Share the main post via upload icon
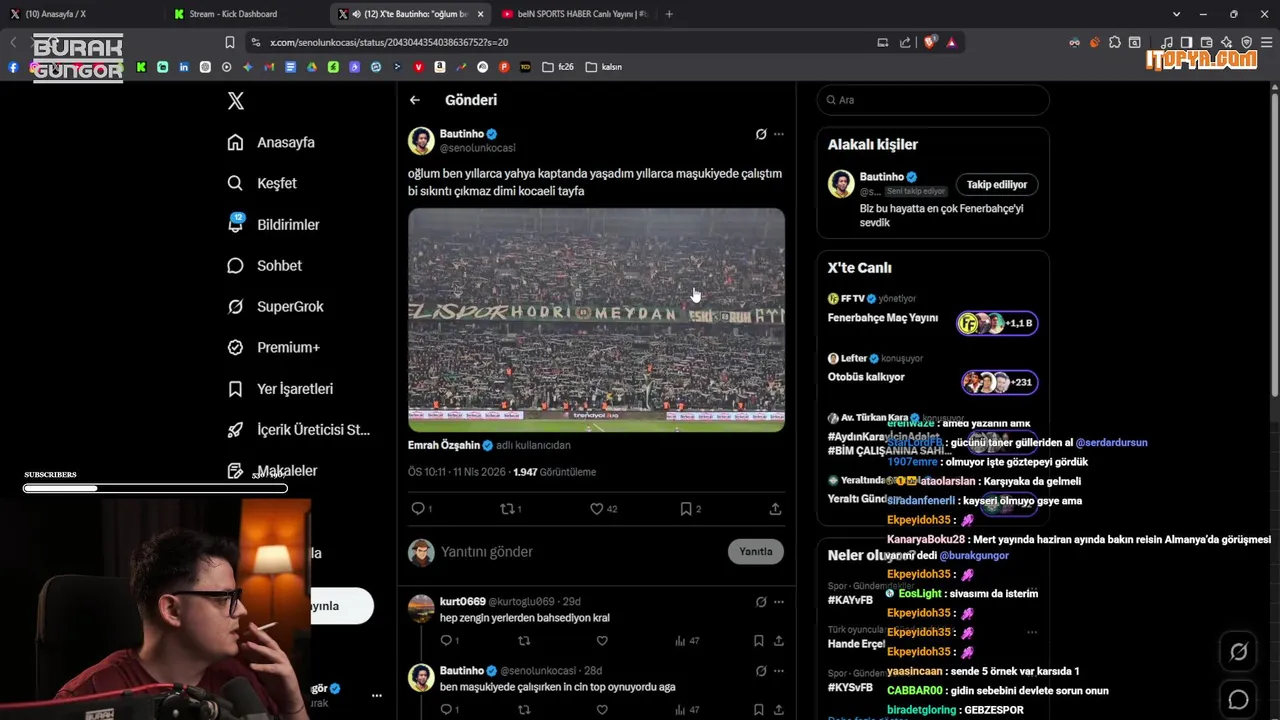The width and height of the screenshot is (1280, 720). pyautogui.click(x=775, y=509)
